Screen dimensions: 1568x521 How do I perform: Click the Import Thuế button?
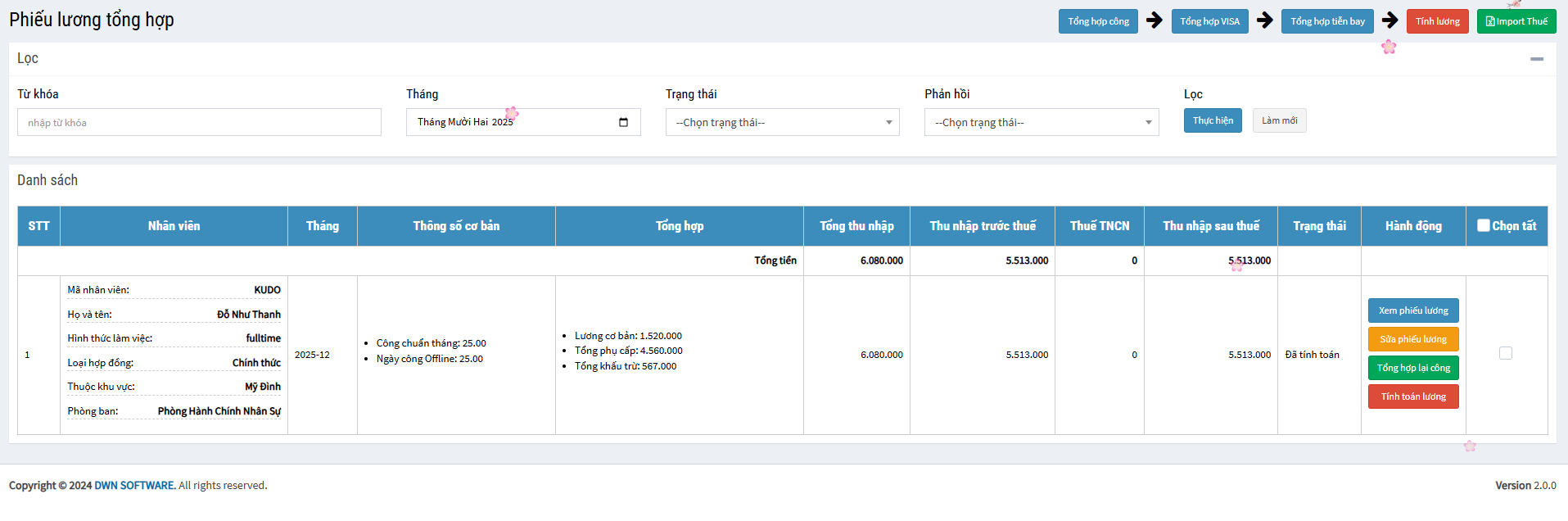(x=1516, y=21)
